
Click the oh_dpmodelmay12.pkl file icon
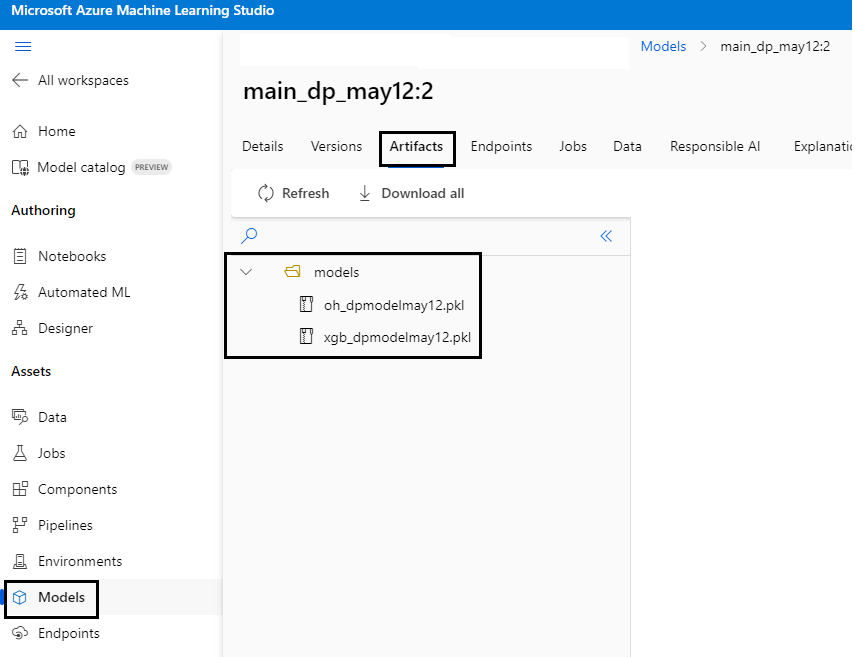pos(306,304)
